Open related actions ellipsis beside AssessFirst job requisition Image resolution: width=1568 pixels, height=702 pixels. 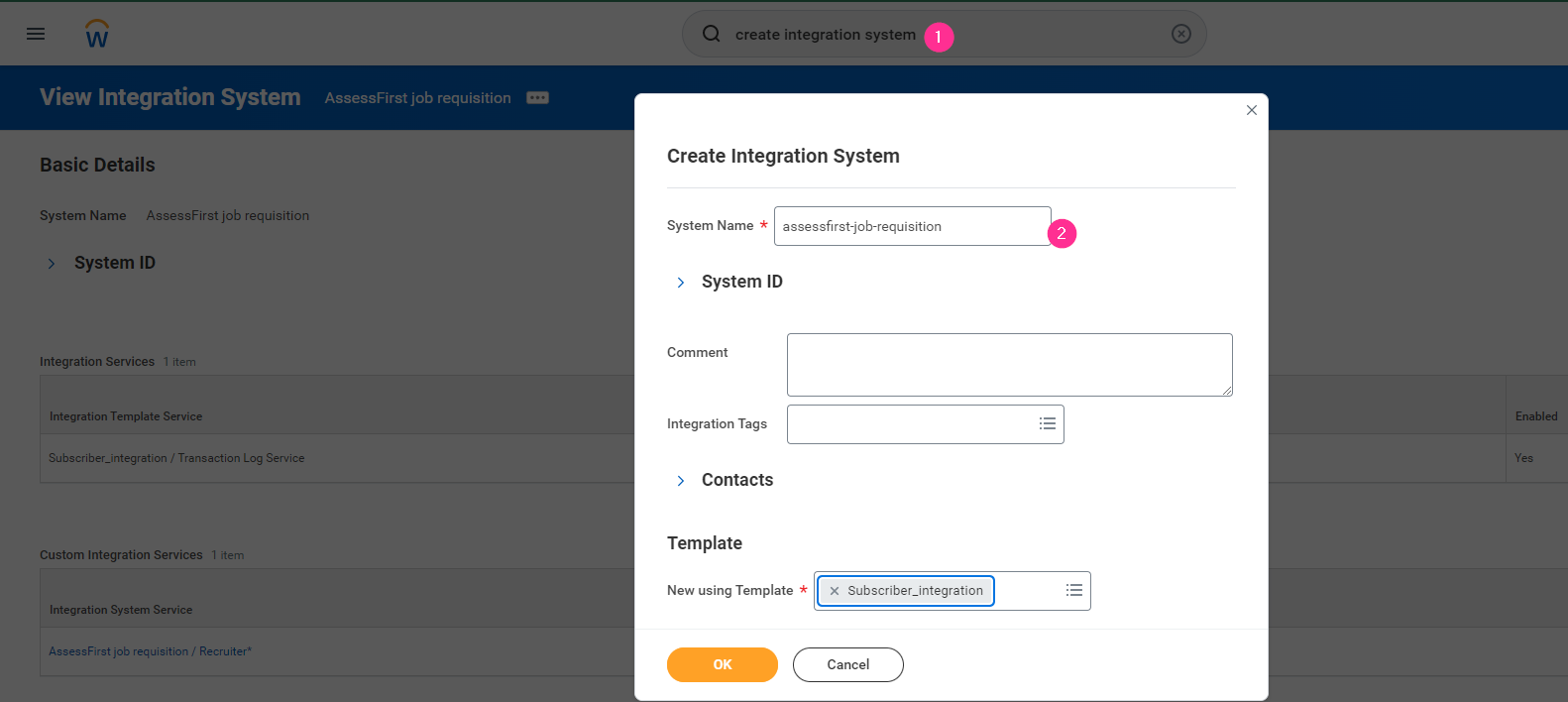537,97
